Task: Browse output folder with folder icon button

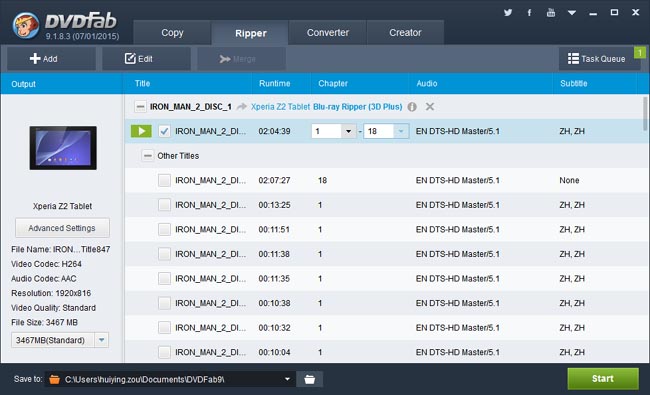Action: 309,379
